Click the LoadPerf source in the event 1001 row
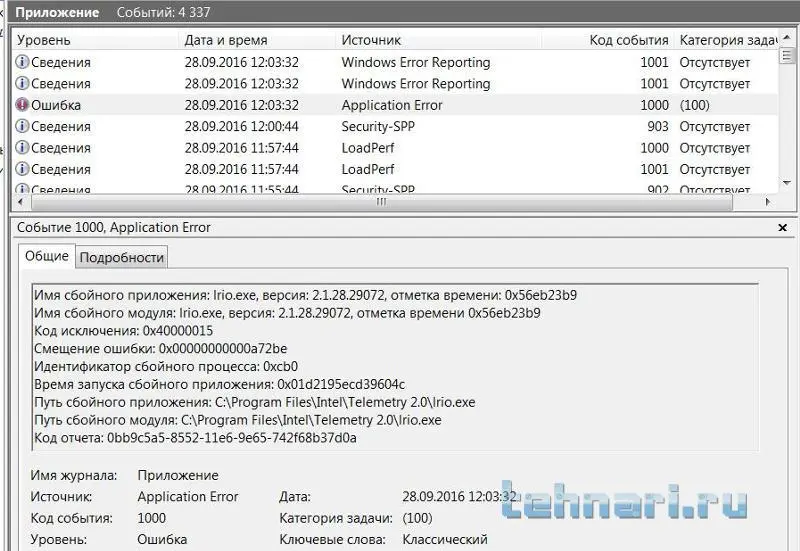Screen dimensions: 800x551 [x=368, y=169]
